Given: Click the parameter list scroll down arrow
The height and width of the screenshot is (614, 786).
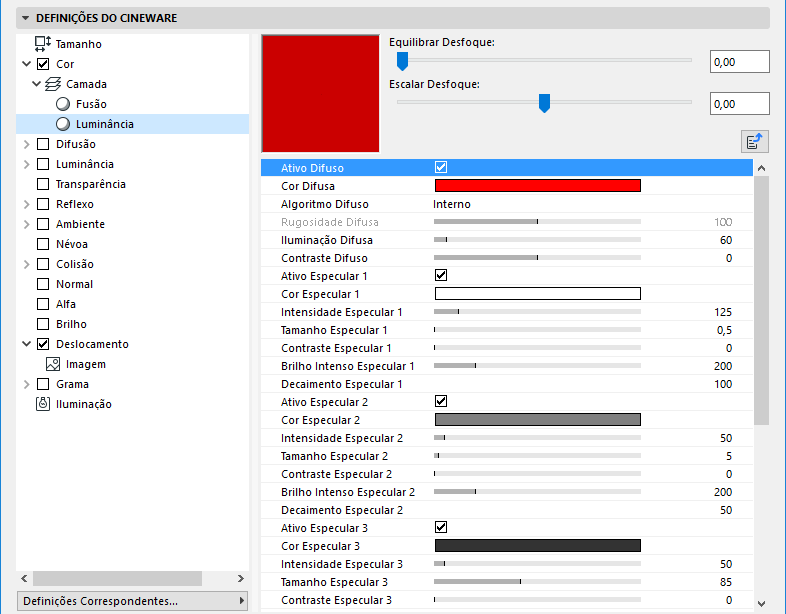Looking at the screenshot, I should 761,603.
